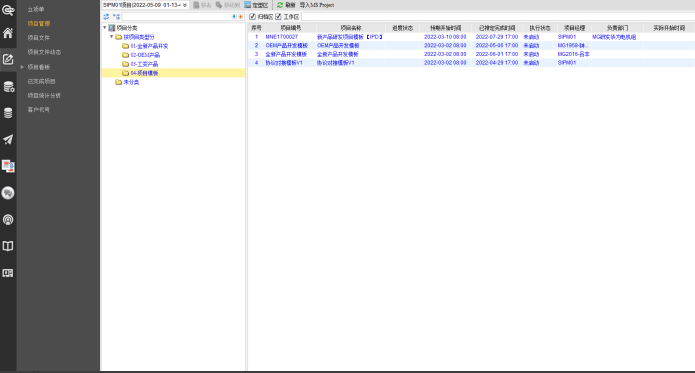Click the ID card sidebar icon

pos(8,273)
